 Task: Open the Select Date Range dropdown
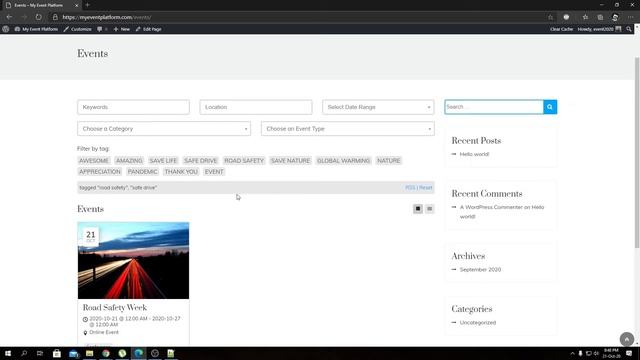click(378, 107)
